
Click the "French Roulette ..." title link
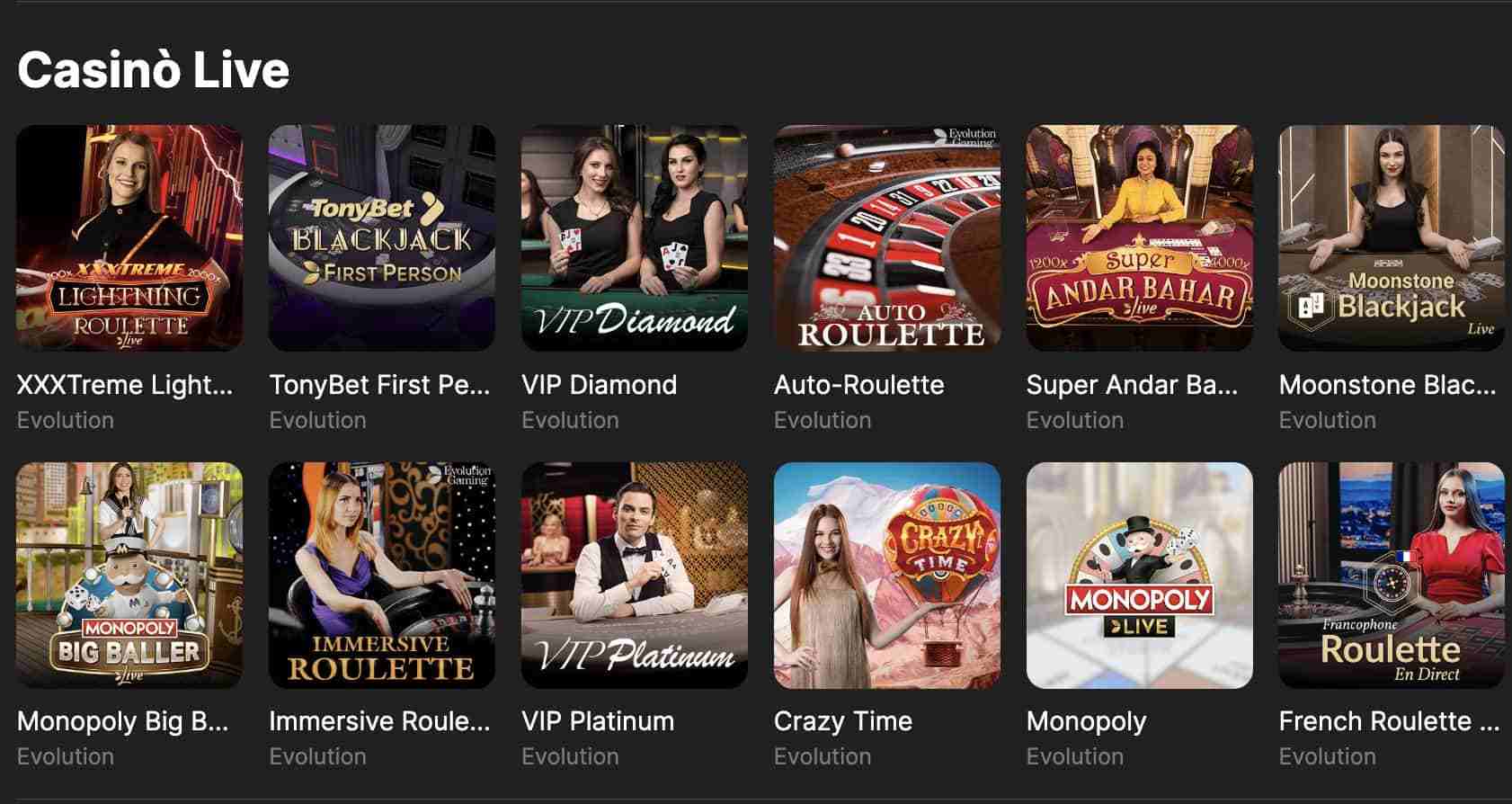1389,721
